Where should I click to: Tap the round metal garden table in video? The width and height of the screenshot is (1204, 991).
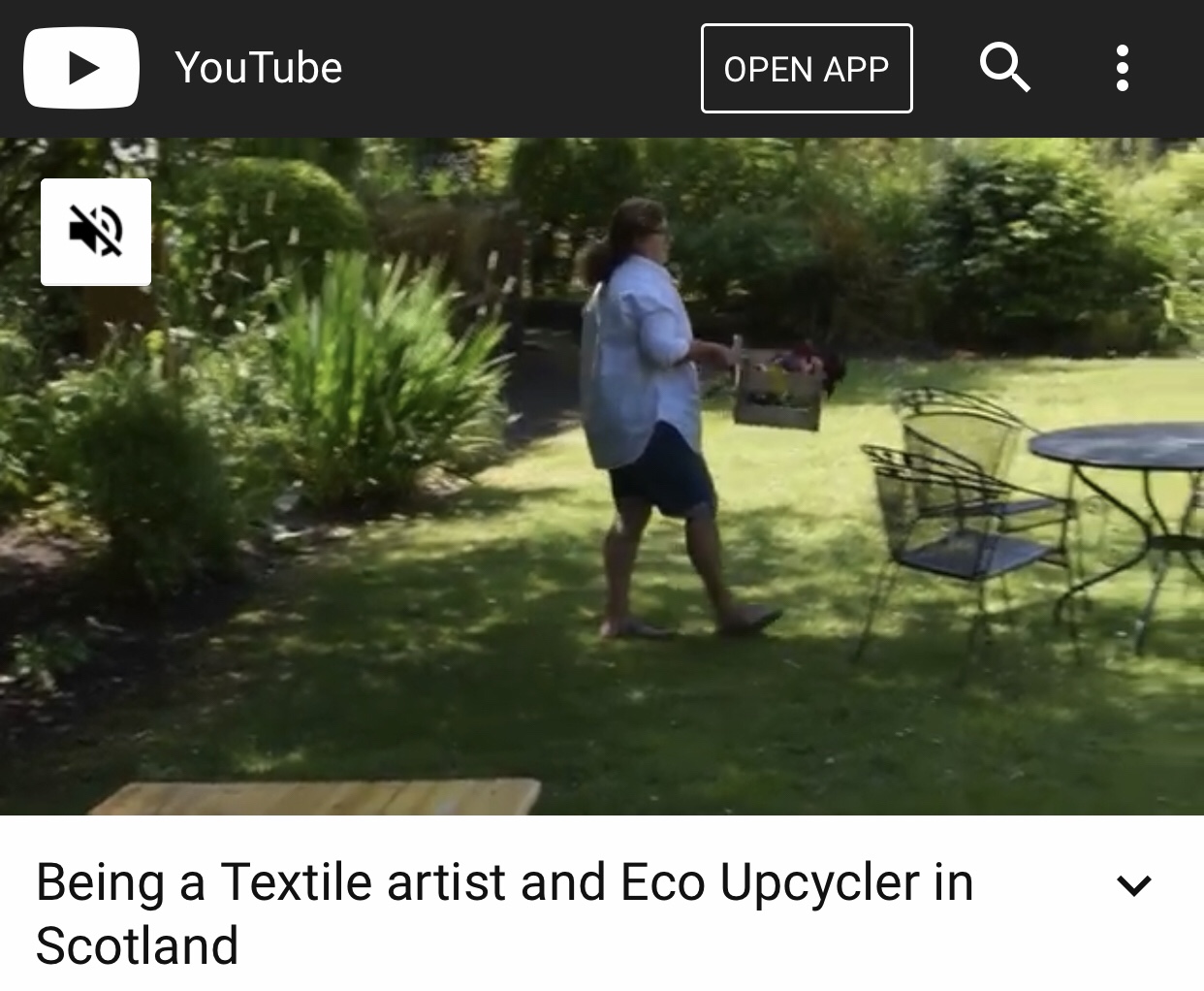click(1125, 504)
